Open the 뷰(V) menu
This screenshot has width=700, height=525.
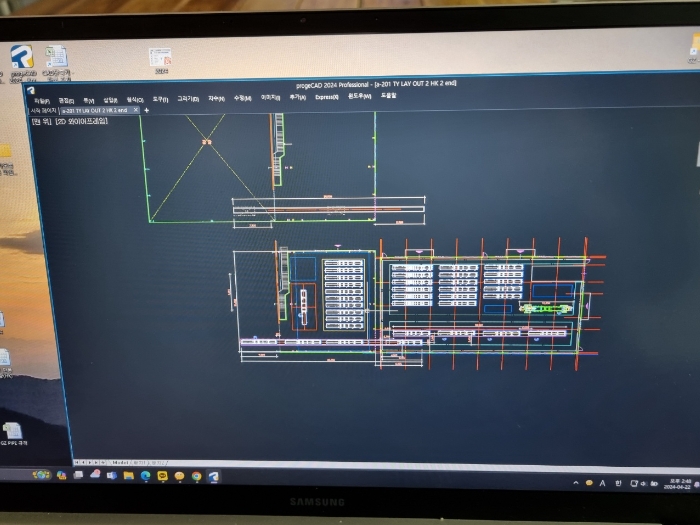88,100
